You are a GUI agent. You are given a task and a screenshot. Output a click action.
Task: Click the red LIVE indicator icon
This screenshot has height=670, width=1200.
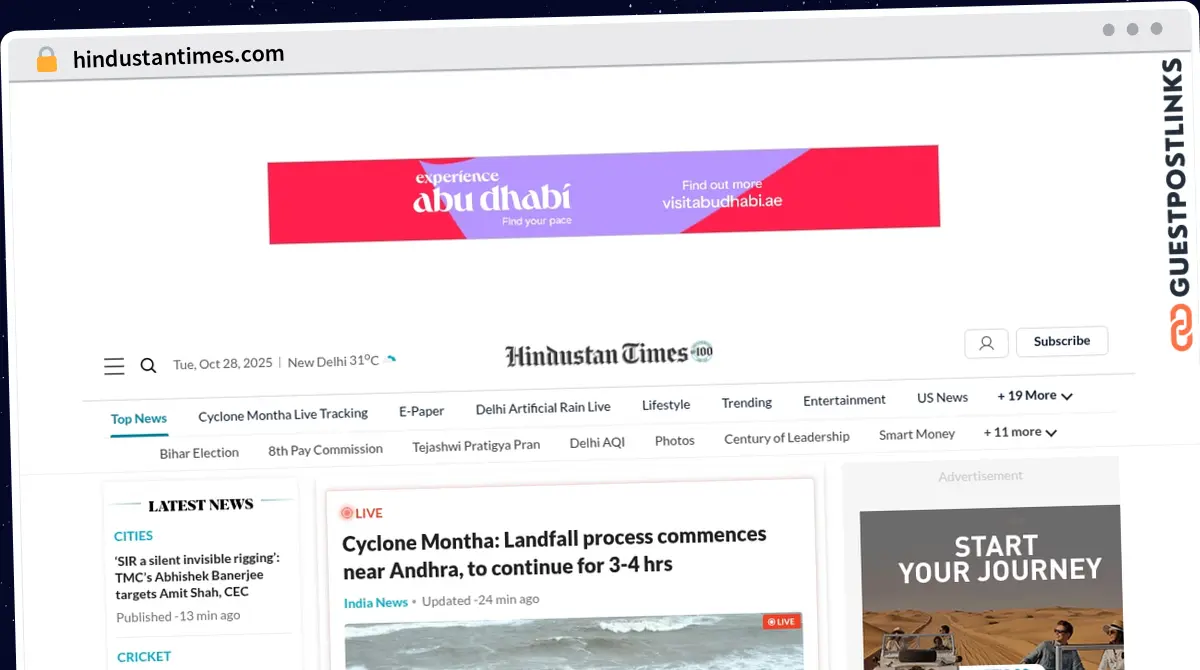coord(347,513)
